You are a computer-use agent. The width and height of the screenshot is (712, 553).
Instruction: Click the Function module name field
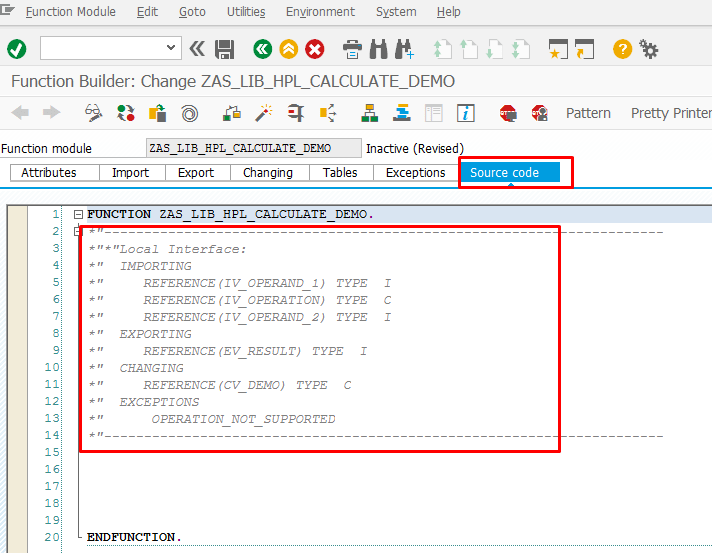coord(253,148)
